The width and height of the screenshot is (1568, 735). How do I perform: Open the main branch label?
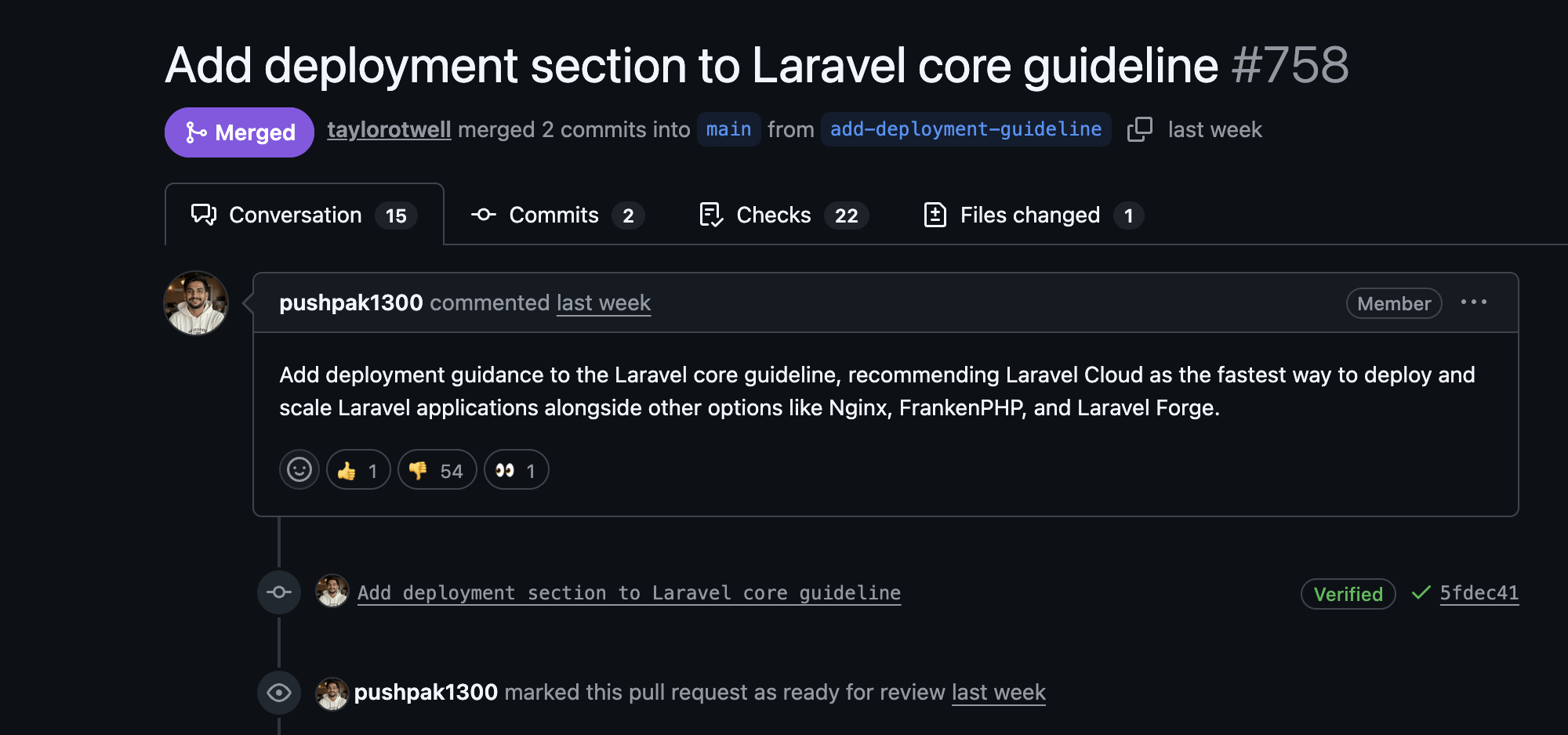point(728,129)
